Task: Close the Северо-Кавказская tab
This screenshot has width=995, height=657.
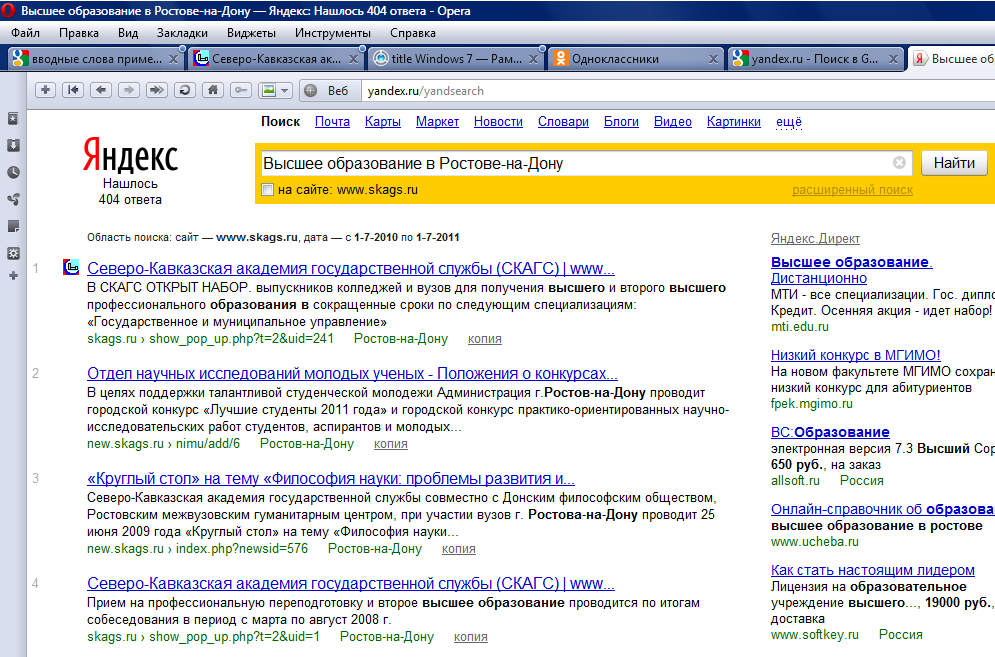Action: (x=353, y=59)
